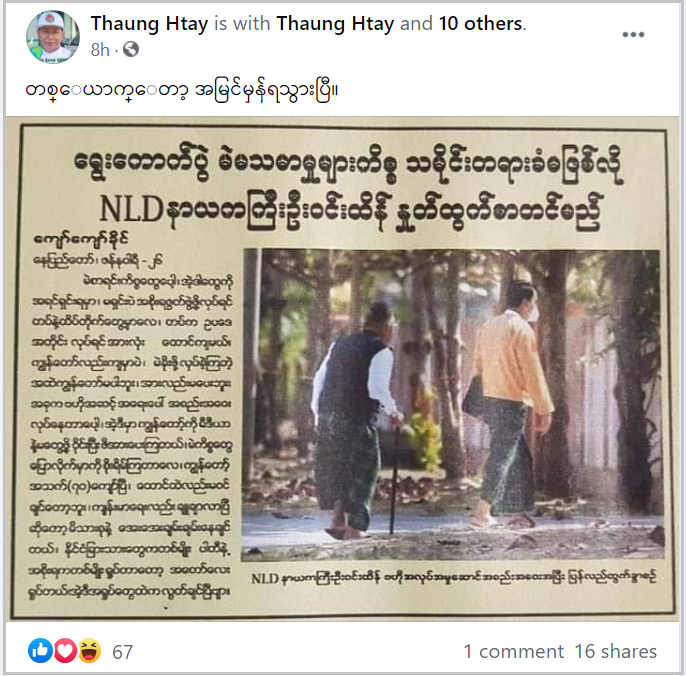Image resolution: width=686 pixels, height=676 pixels.
Task: Open the post author name Thaung Htay
Action: coord(149,24)
